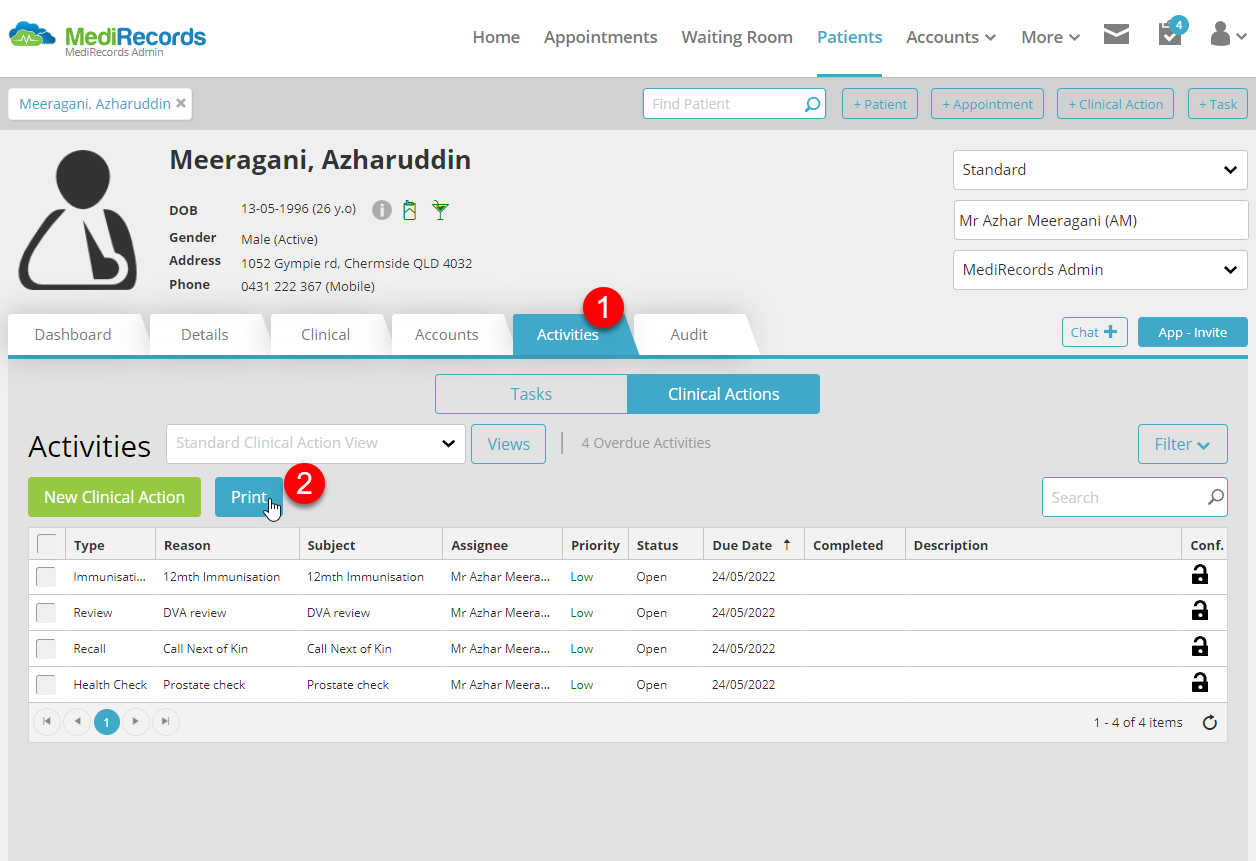Click lock icon on Immunisation row
Image resolution: width=1256 pixels, height=861 pixels.
pos(1199,575)
